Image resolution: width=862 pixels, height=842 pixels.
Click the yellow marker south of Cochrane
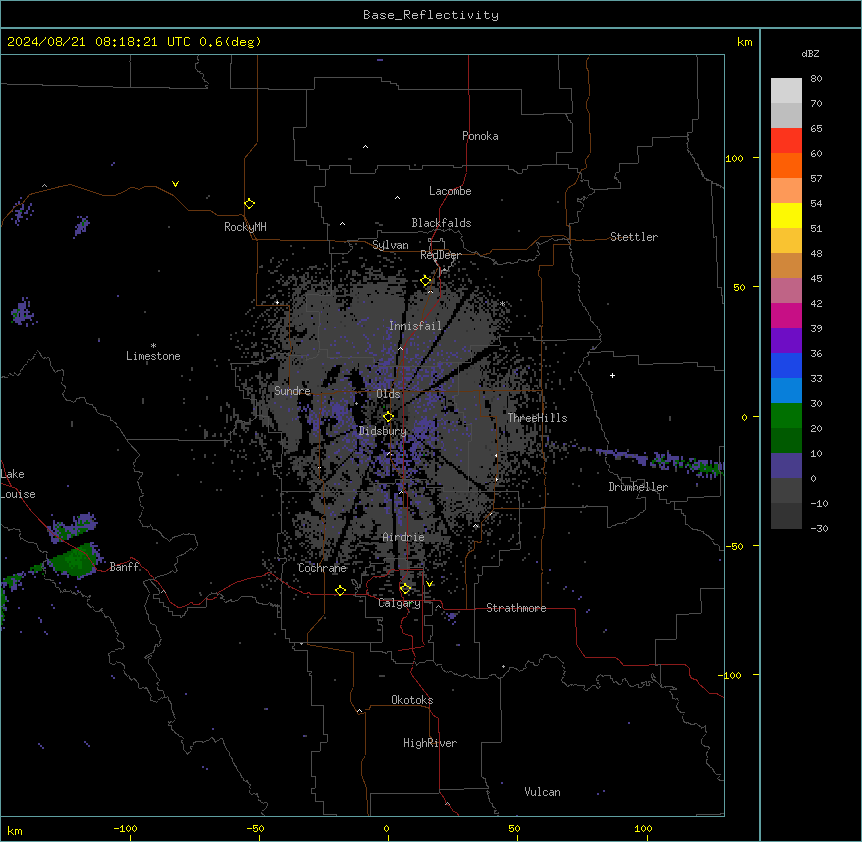(x=340, y=590)
